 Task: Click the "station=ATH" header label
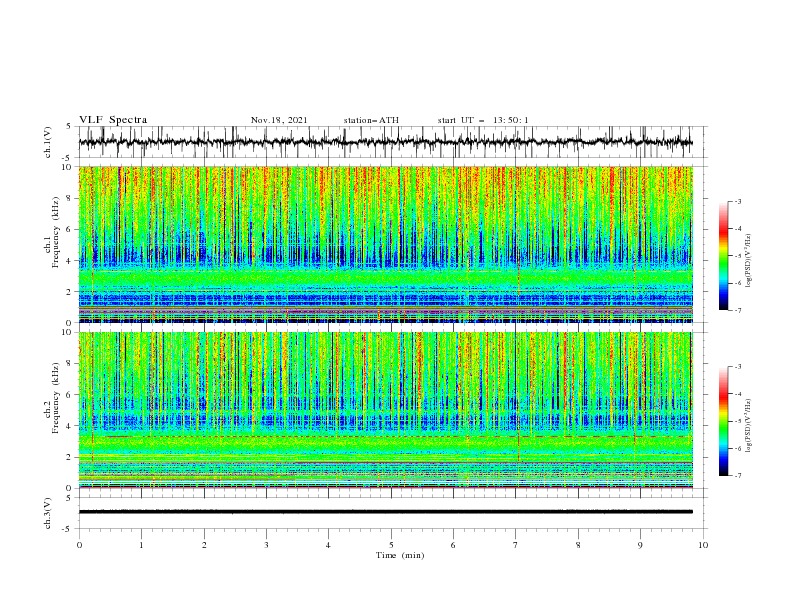coord(371,120)
